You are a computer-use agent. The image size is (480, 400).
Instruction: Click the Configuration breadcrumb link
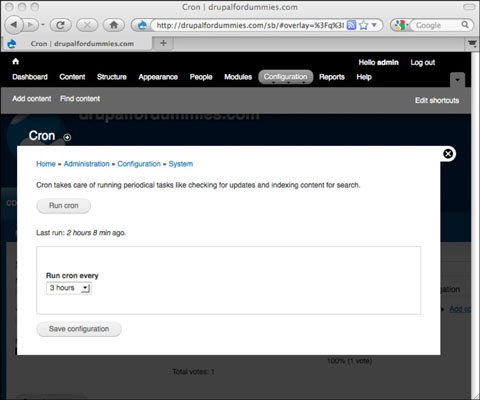tap(139, 164)
